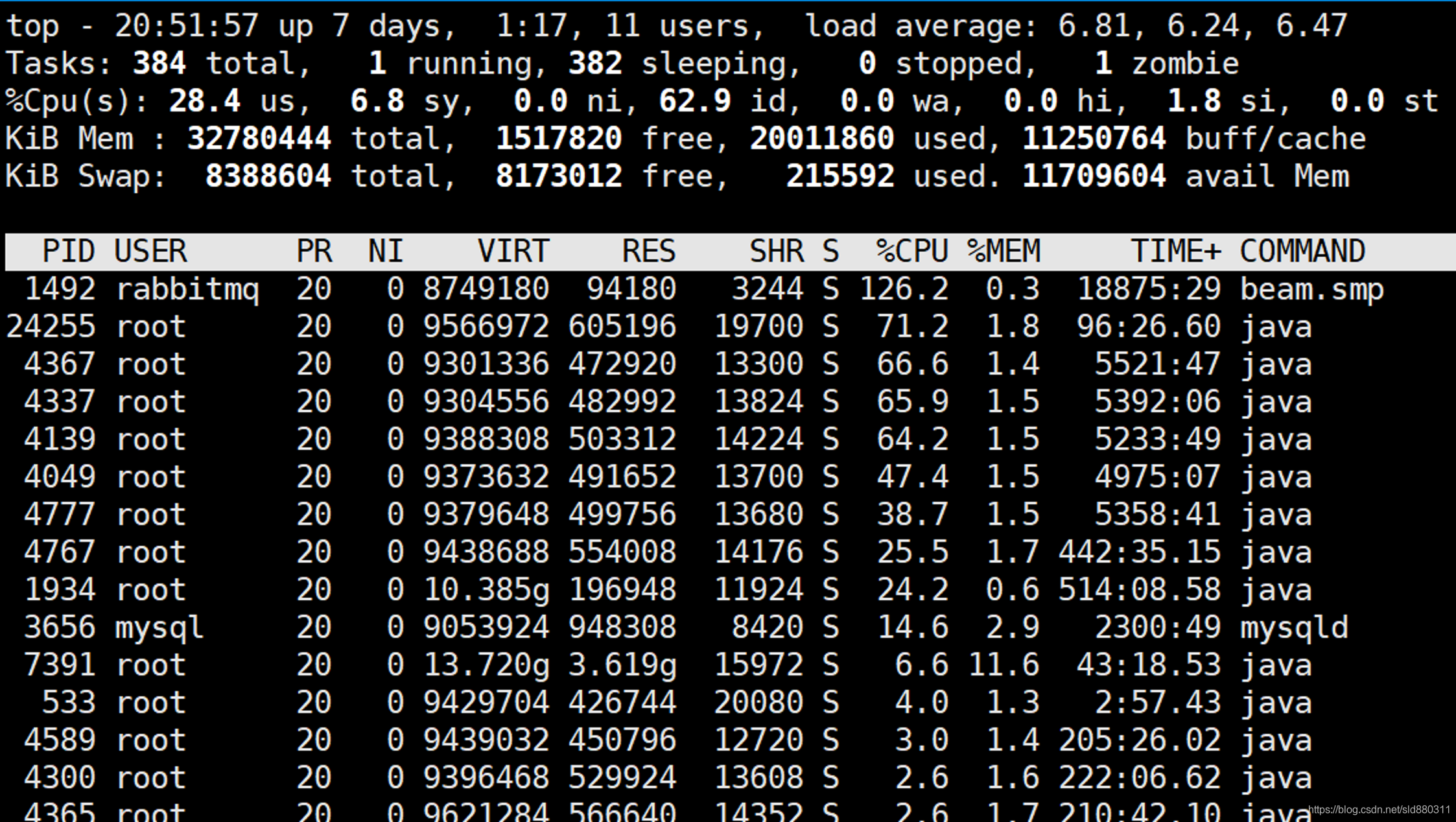Click the TIME+ column header

[1176, 252]
